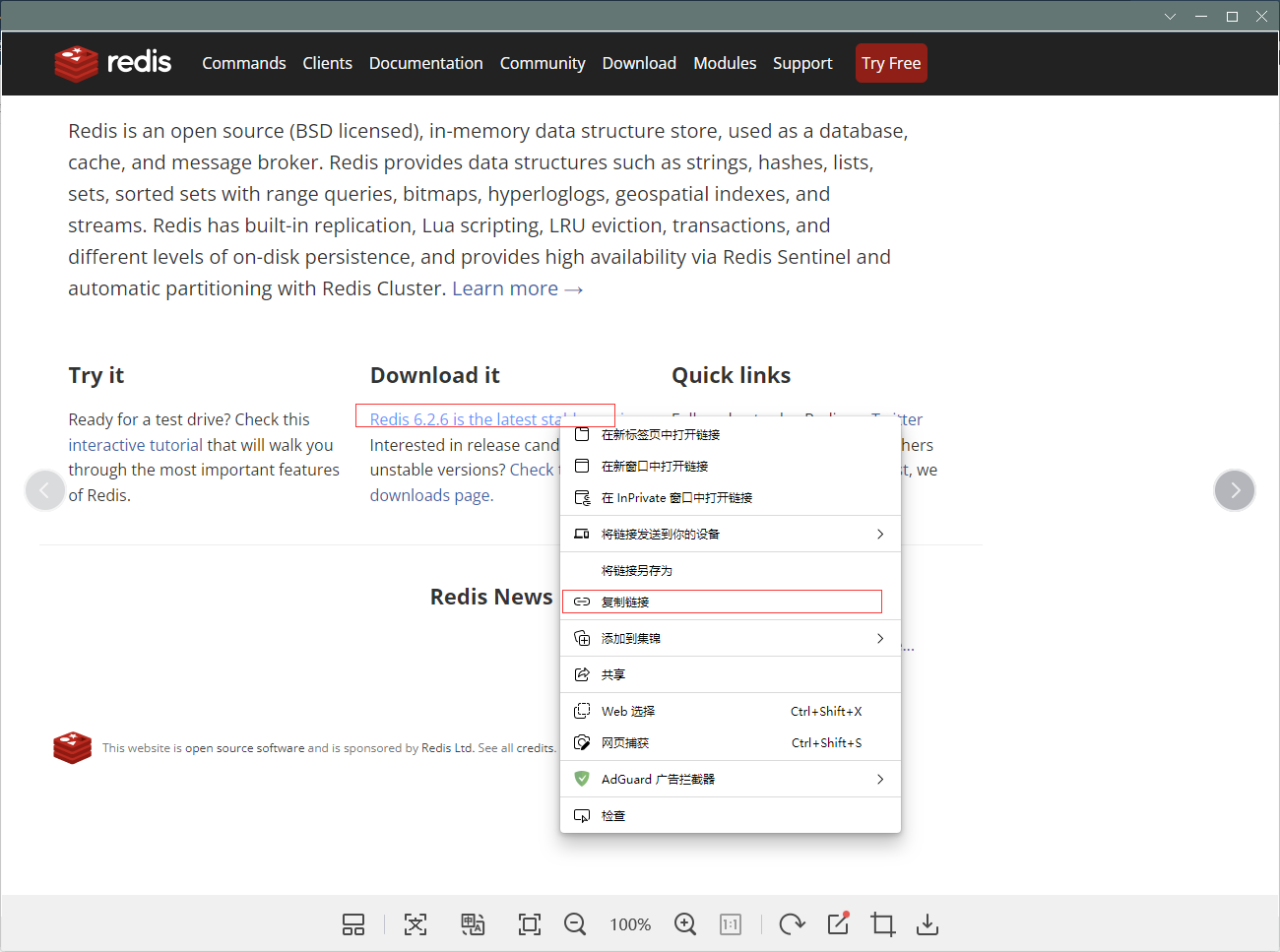
Task: Open Modules nav link
Action: tap(725, 63)
